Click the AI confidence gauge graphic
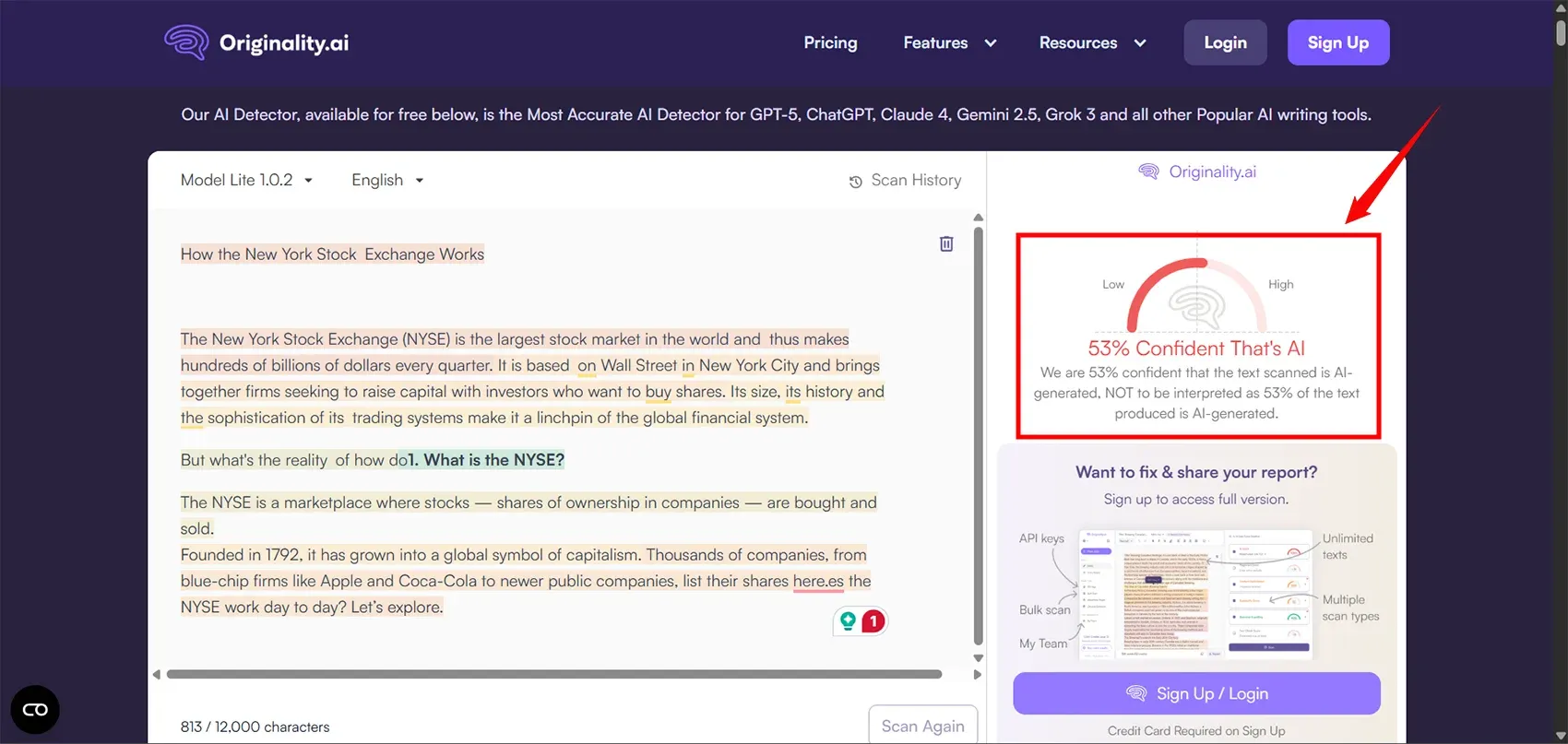This screenshot has width=1568, height=744. [1196, 295]
